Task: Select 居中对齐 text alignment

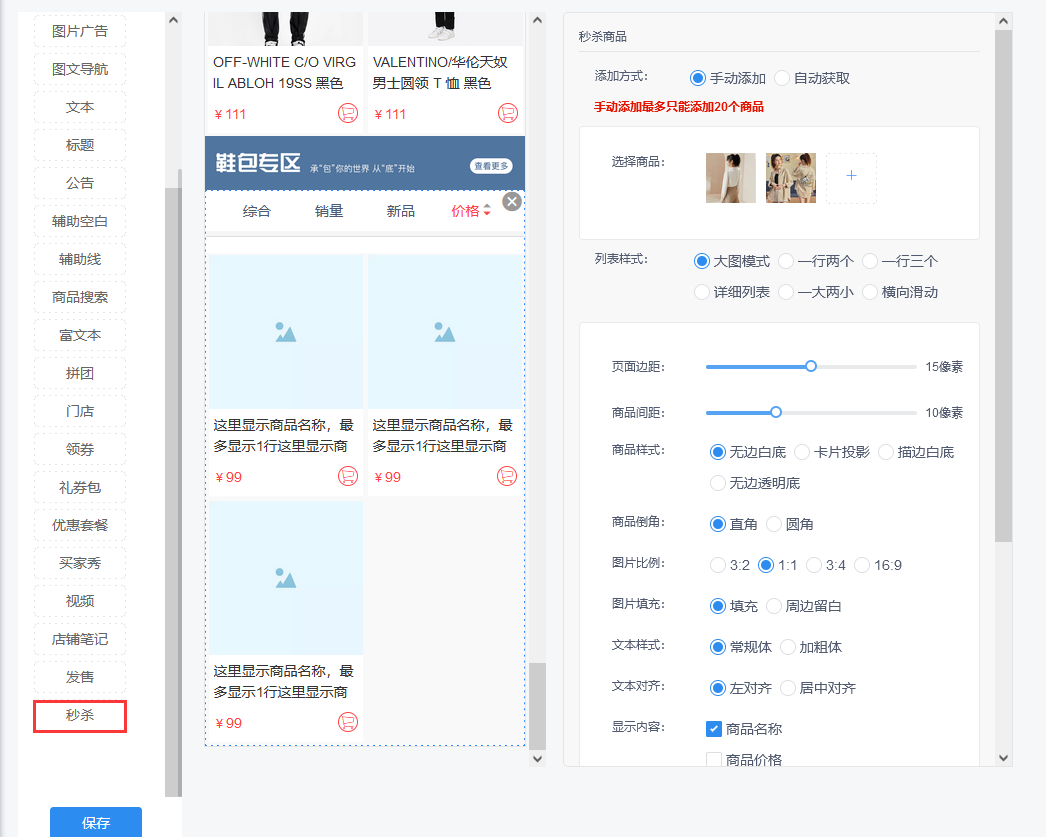Action: (x=788, y=688)
